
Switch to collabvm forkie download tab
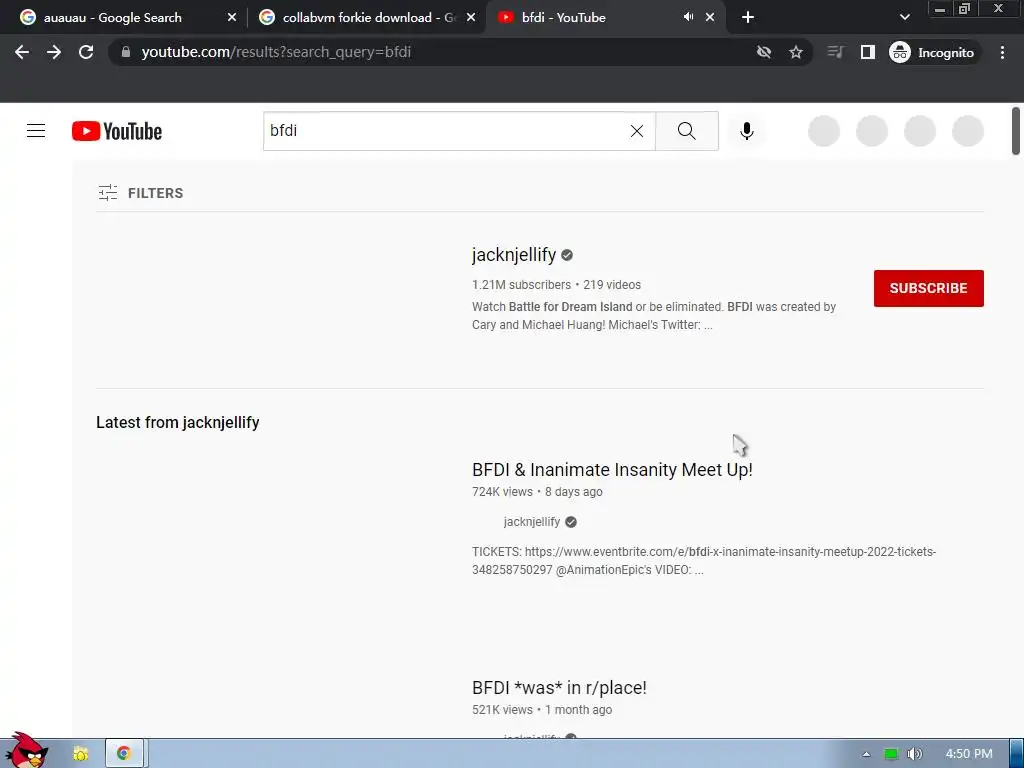click(x=366, y=18)
